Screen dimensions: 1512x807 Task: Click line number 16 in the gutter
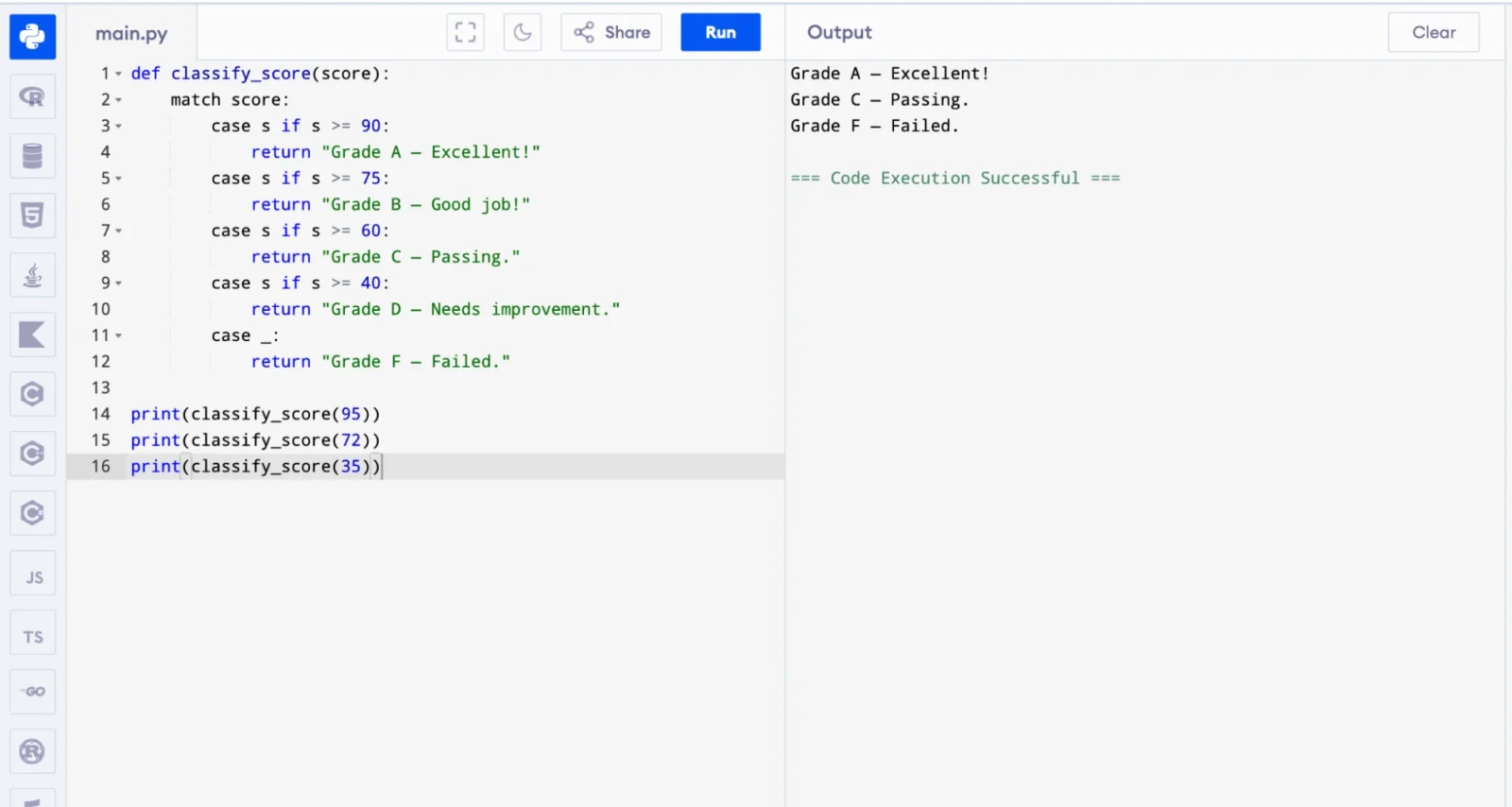100,466
